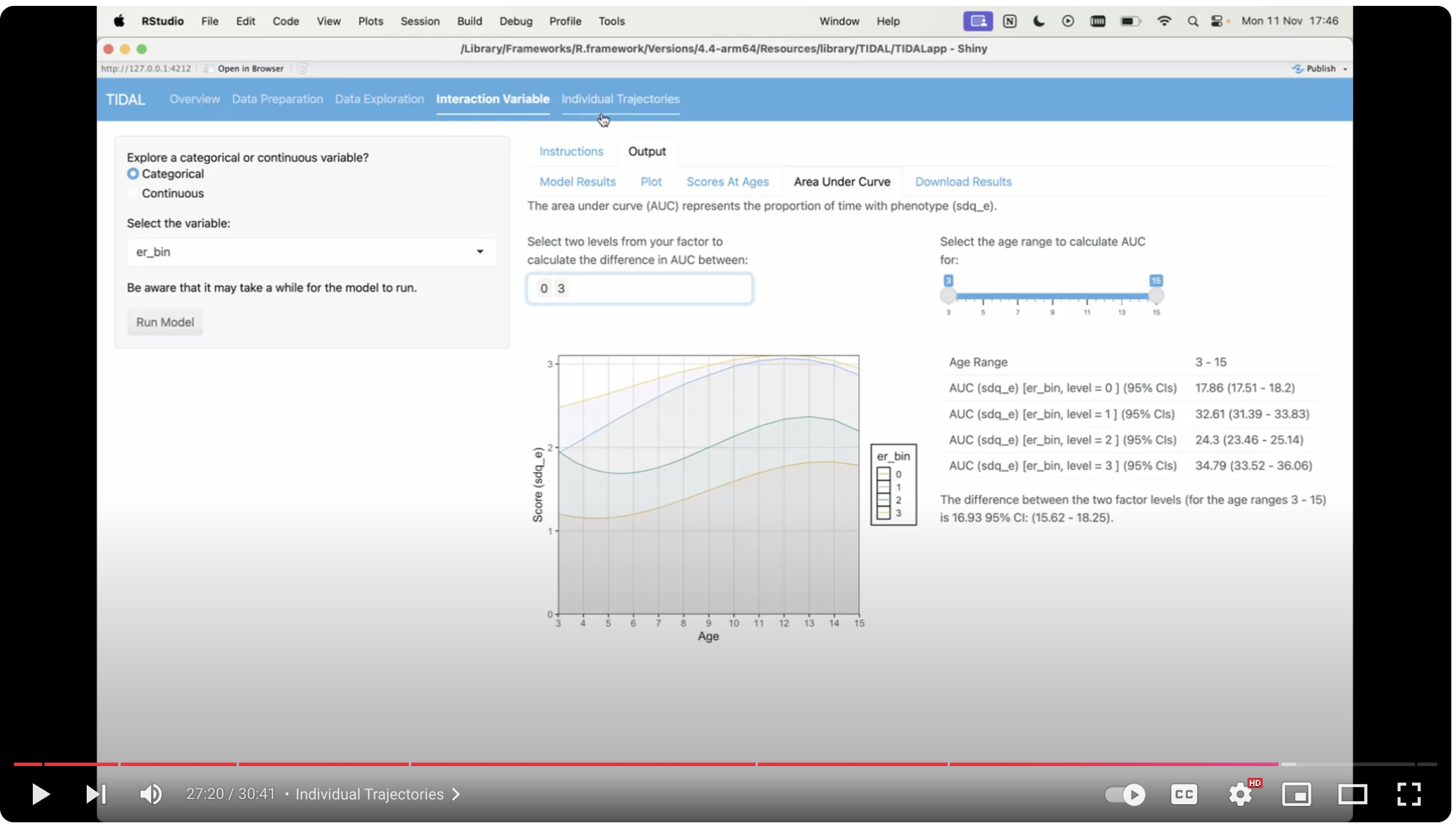1456x827 pixels.
Task: Open the Debug menu
Action: (x=515, y=21)
